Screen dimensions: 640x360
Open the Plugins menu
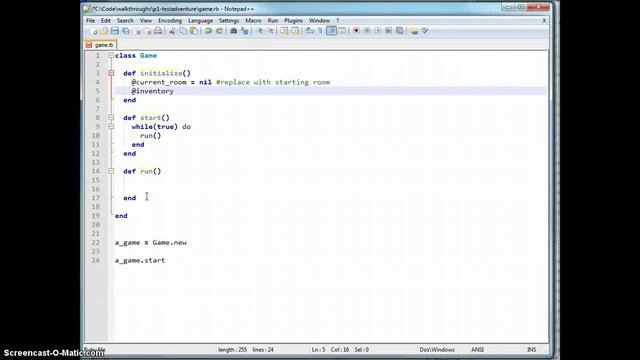tap(293, 20)
